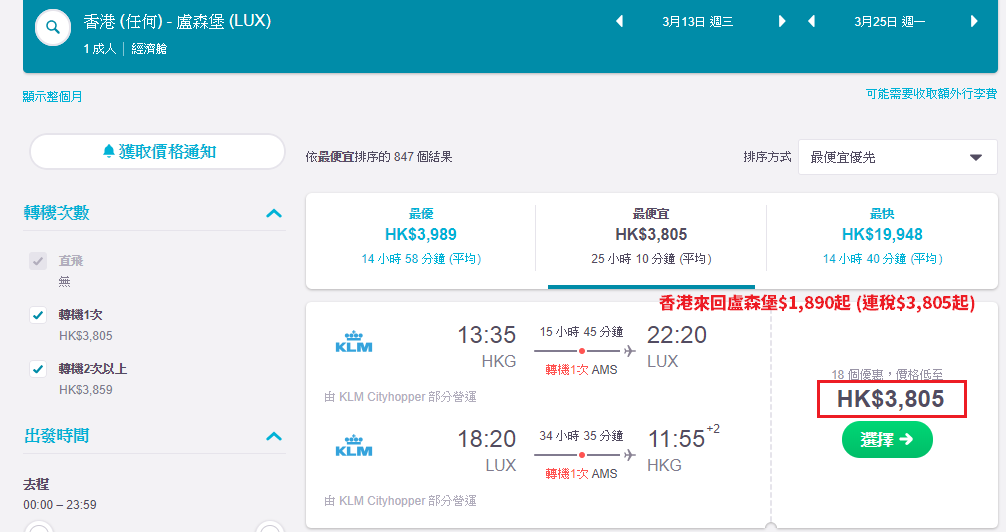This screenshot has width=1006, height=532.
Task: Click the 3月25日 週一 return date
Action: (889, 22)
